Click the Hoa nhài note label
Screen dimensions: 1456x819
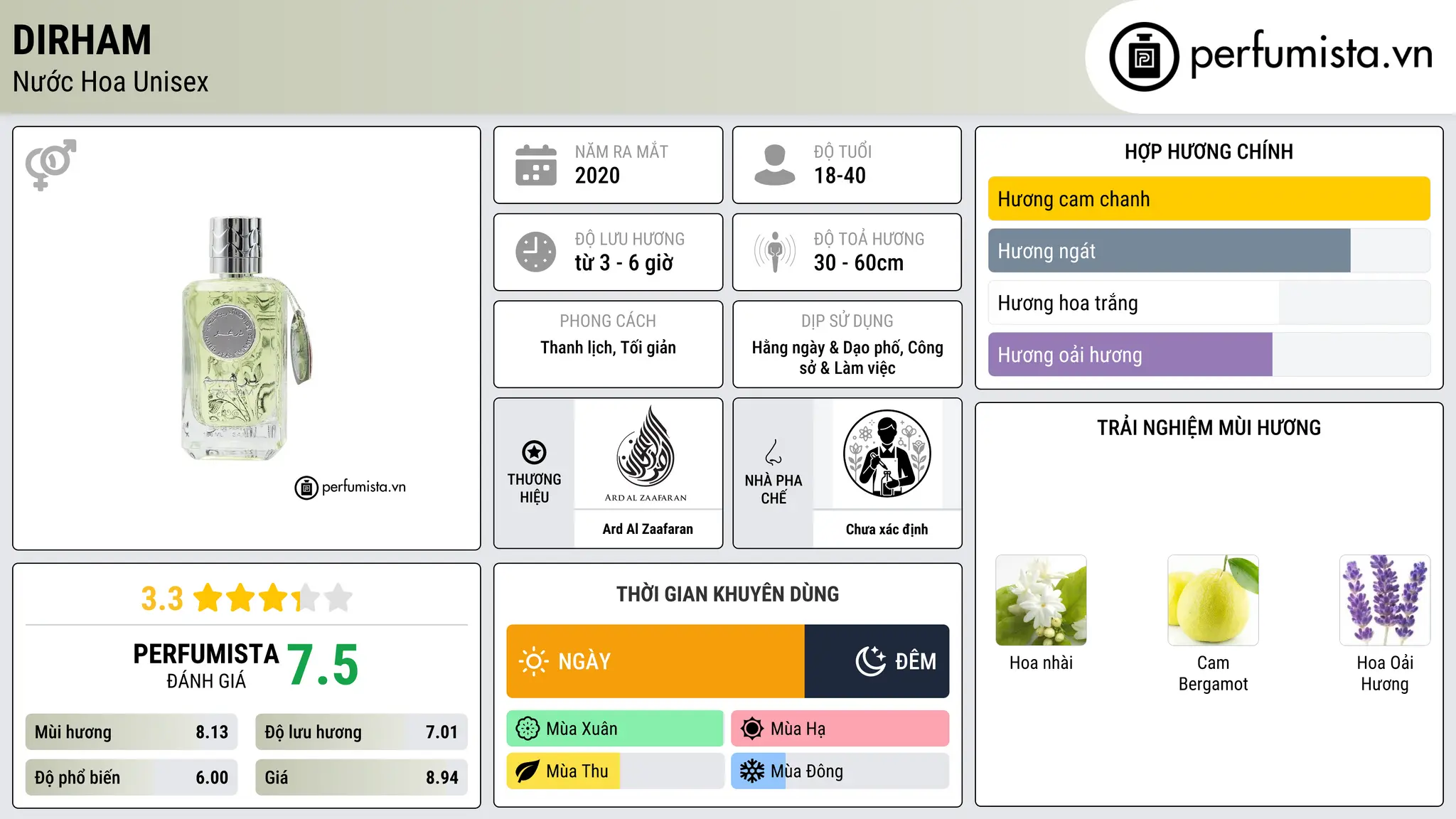pos(1042,663)
